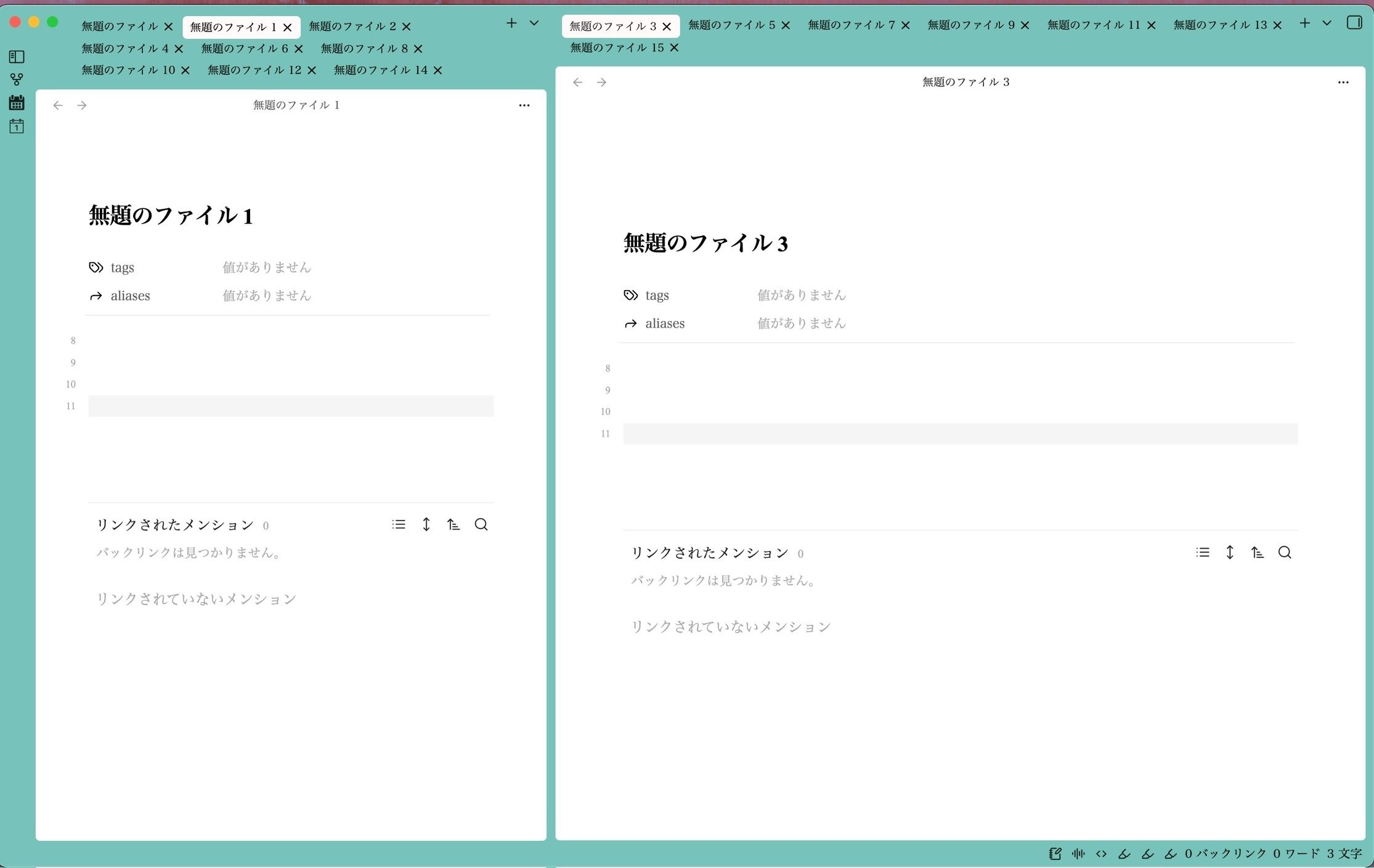Viewport: 1374px width, 868px height.
Task: Open the graph view
Action: coord(17,79)
